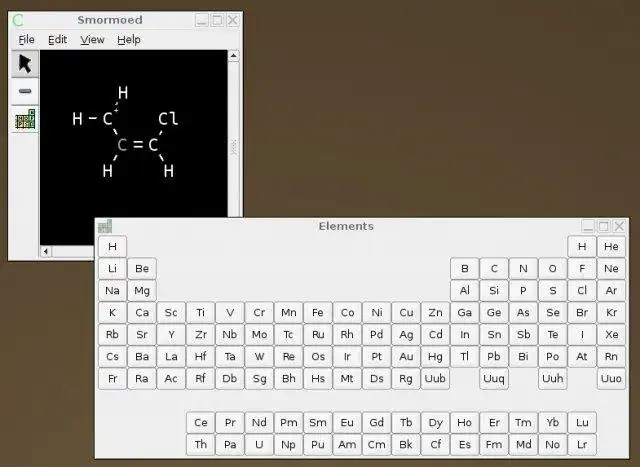
Task: Click the charged C+ atom in canvas
Action: 109,118
